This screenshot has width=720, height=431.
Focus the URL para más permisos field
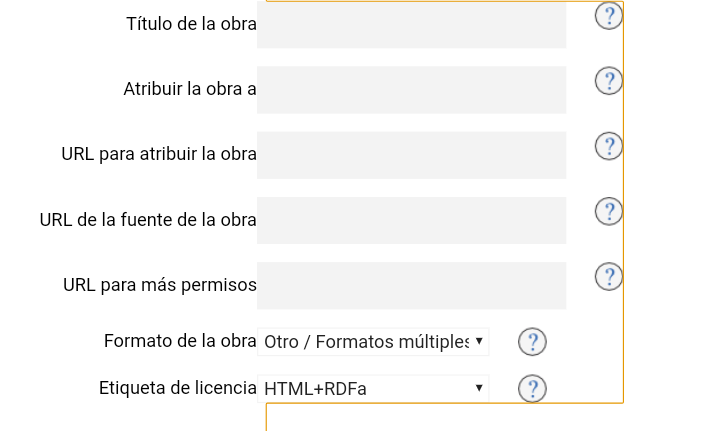[x=411, y=285]
